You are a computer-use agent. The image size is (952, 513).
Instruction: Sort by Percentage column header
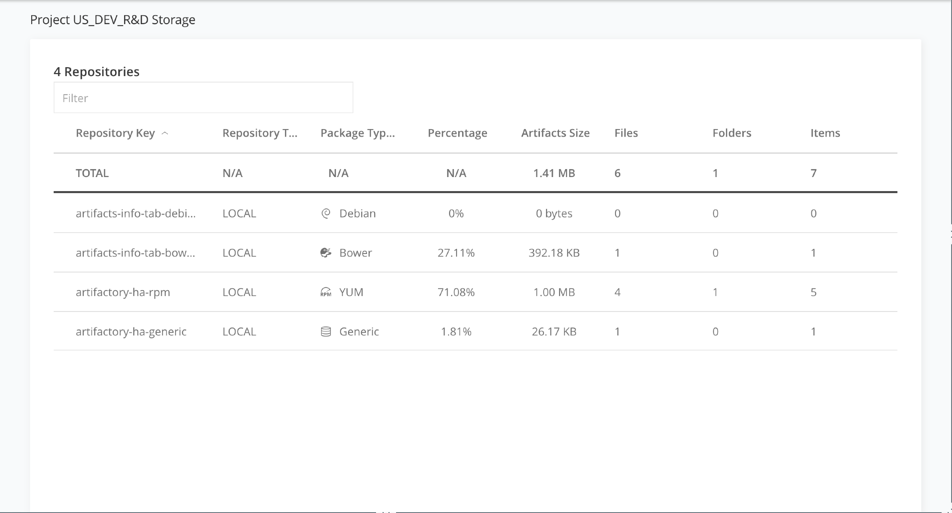457,133
